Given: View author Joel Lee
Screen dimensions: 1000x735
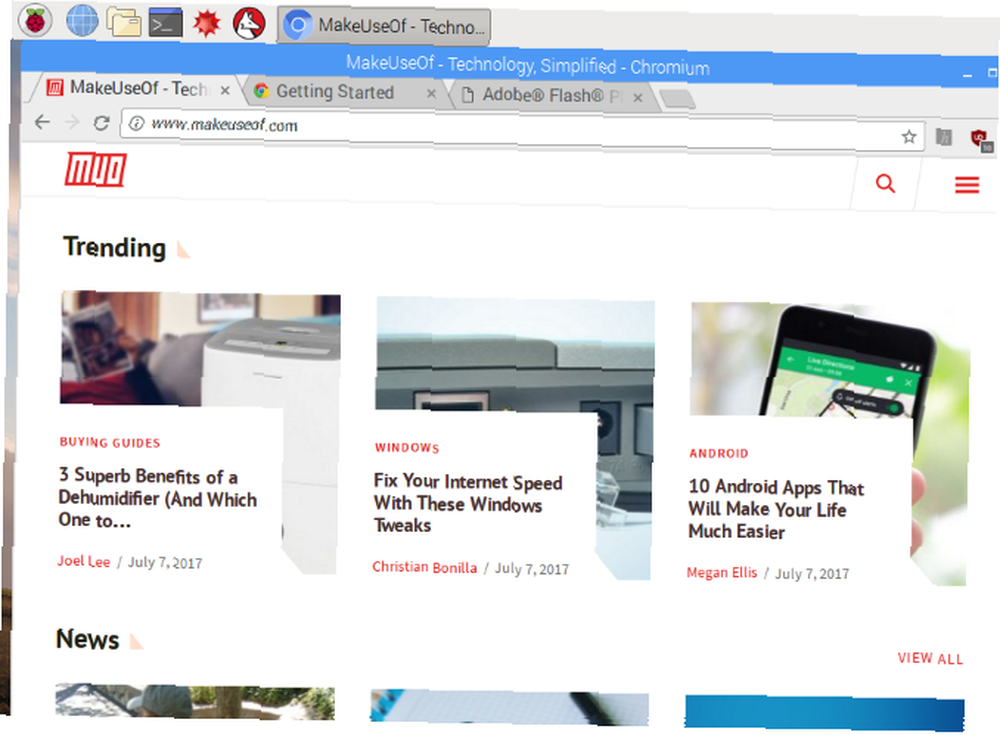Looking at the screenshot, I should point(84,561).
